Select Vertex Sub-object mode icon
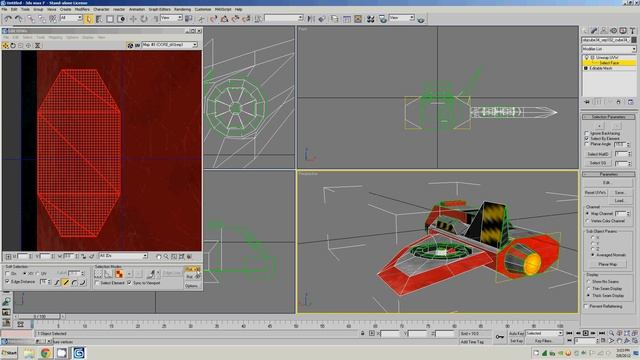Screen dimensions: 640x360 pos(98,274)
